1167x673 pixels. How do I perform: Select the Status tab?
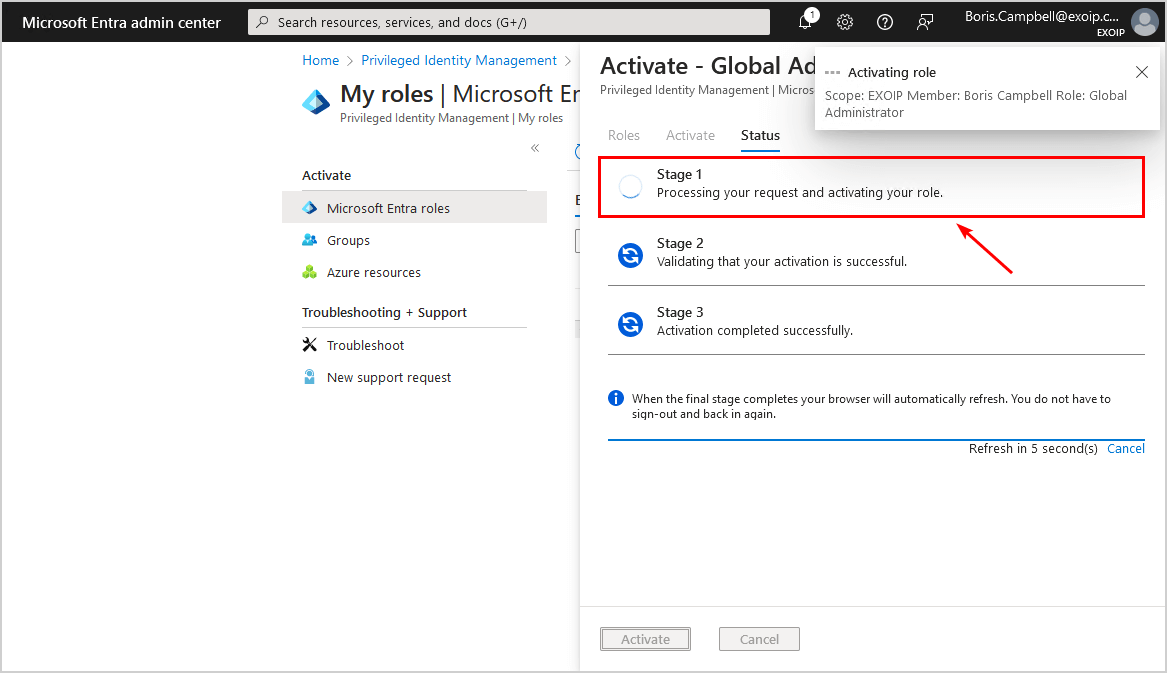[x=760, y=135]
